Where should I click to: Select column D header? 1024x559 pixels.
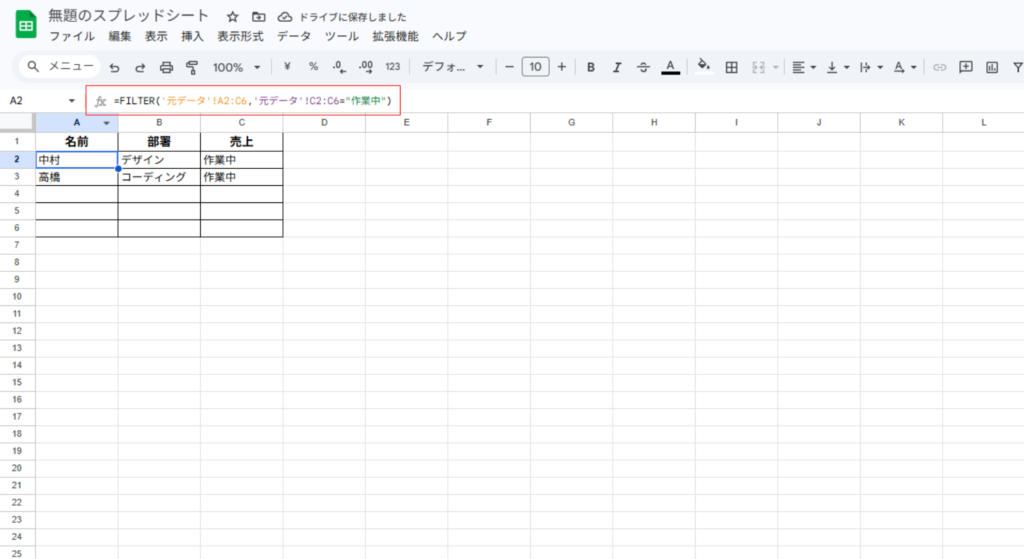(x=324, y=122)
